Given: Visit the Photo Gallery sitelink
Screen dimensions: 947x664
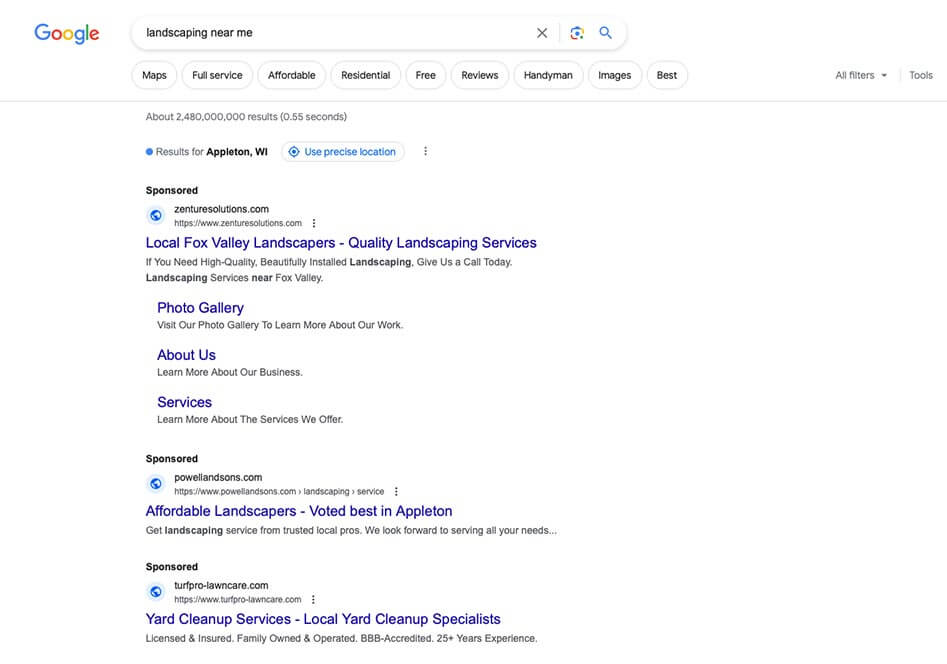Looking at the screenshot, I should (200, 308).
